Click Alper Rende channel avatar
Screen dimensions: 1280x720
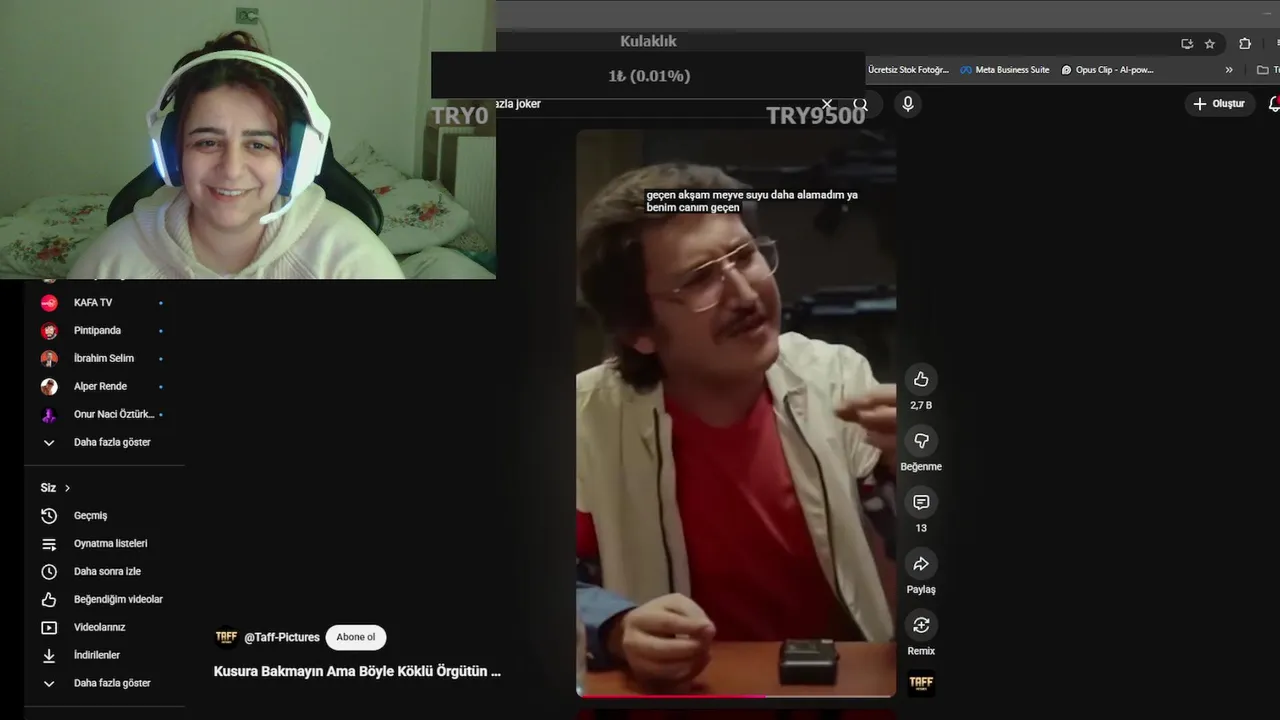tap(49, 387)
